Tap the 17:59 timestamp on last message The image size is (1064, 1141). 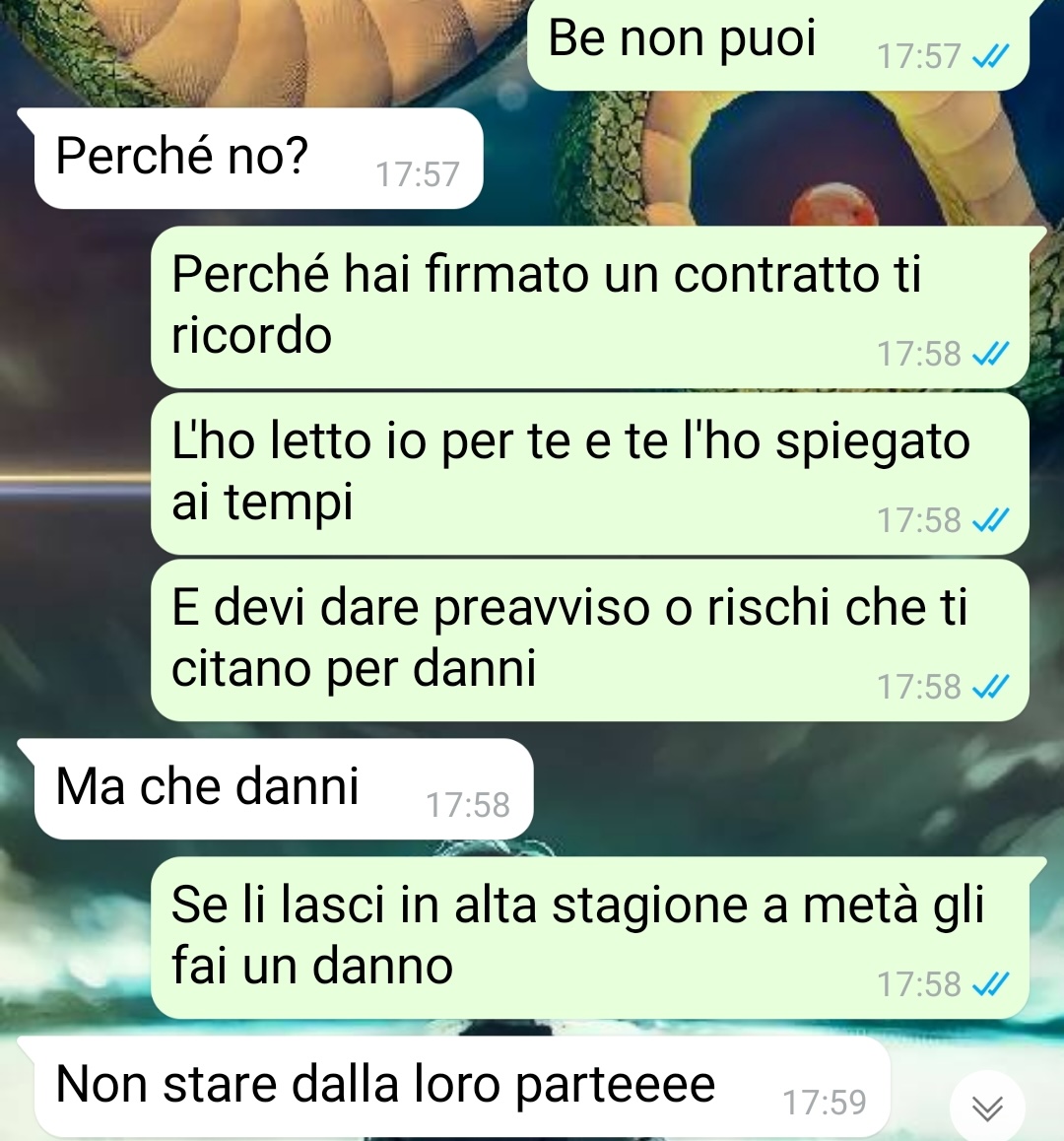pos(824,1104)
